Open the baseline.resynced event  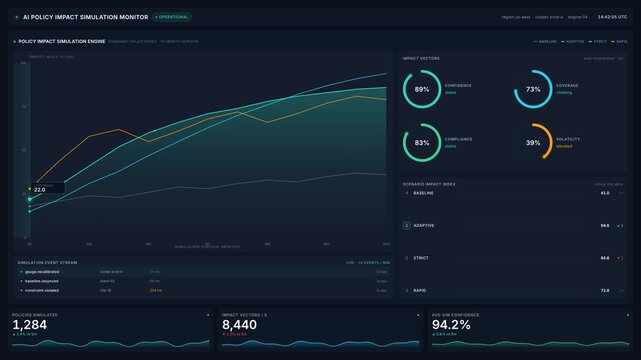[204, 281]
